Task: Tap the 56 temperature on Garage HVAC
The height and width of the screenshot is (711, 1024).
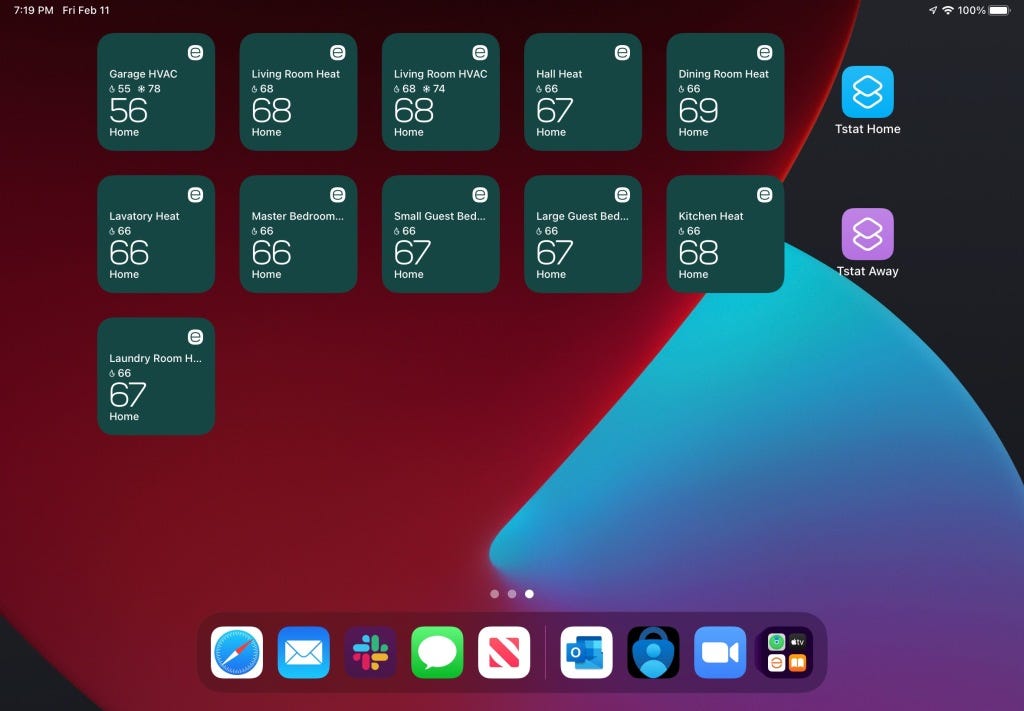Action: tap(129, 110)
